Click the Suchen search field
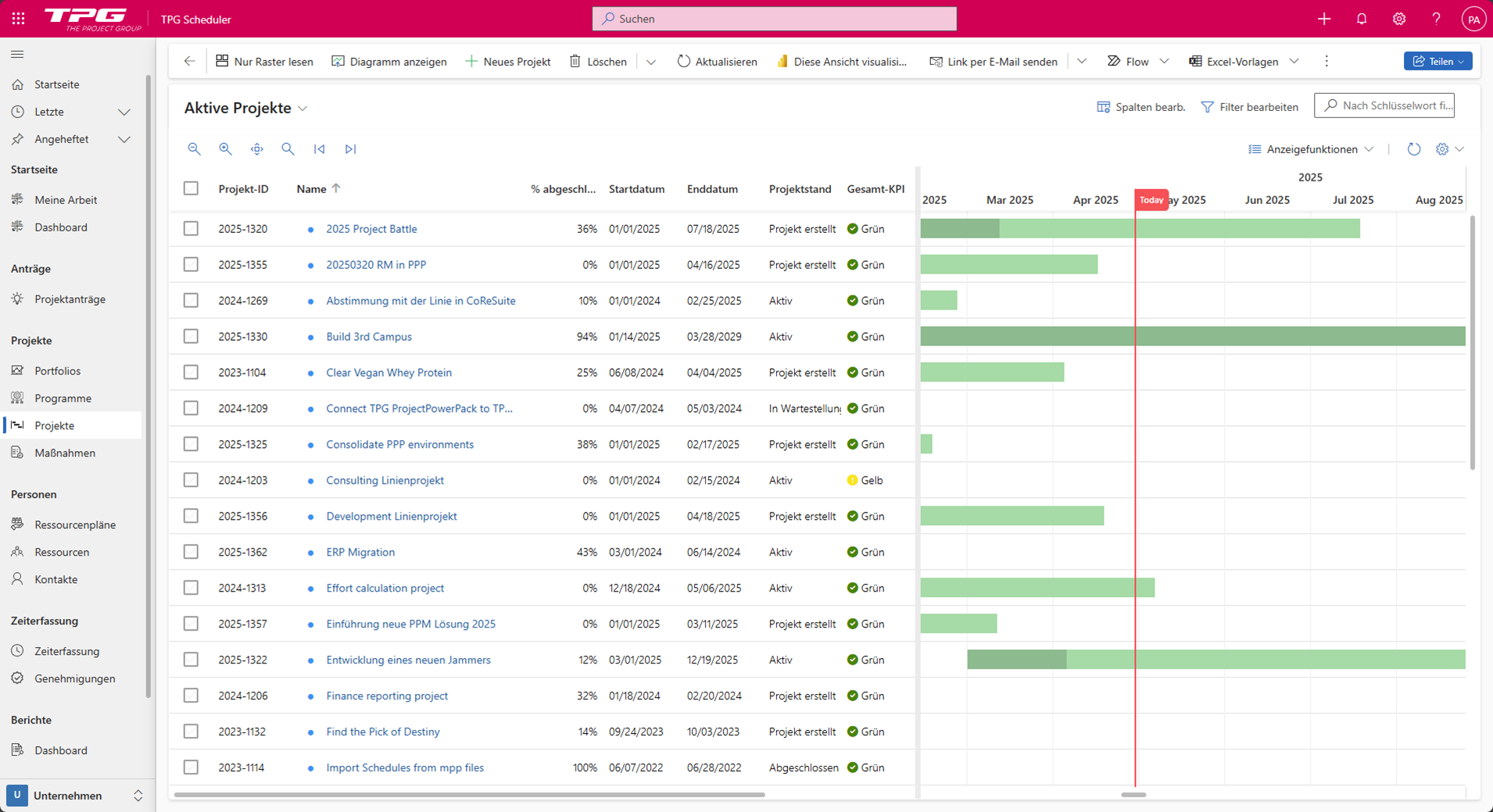 pyautogui.click(x=774, y=18)
